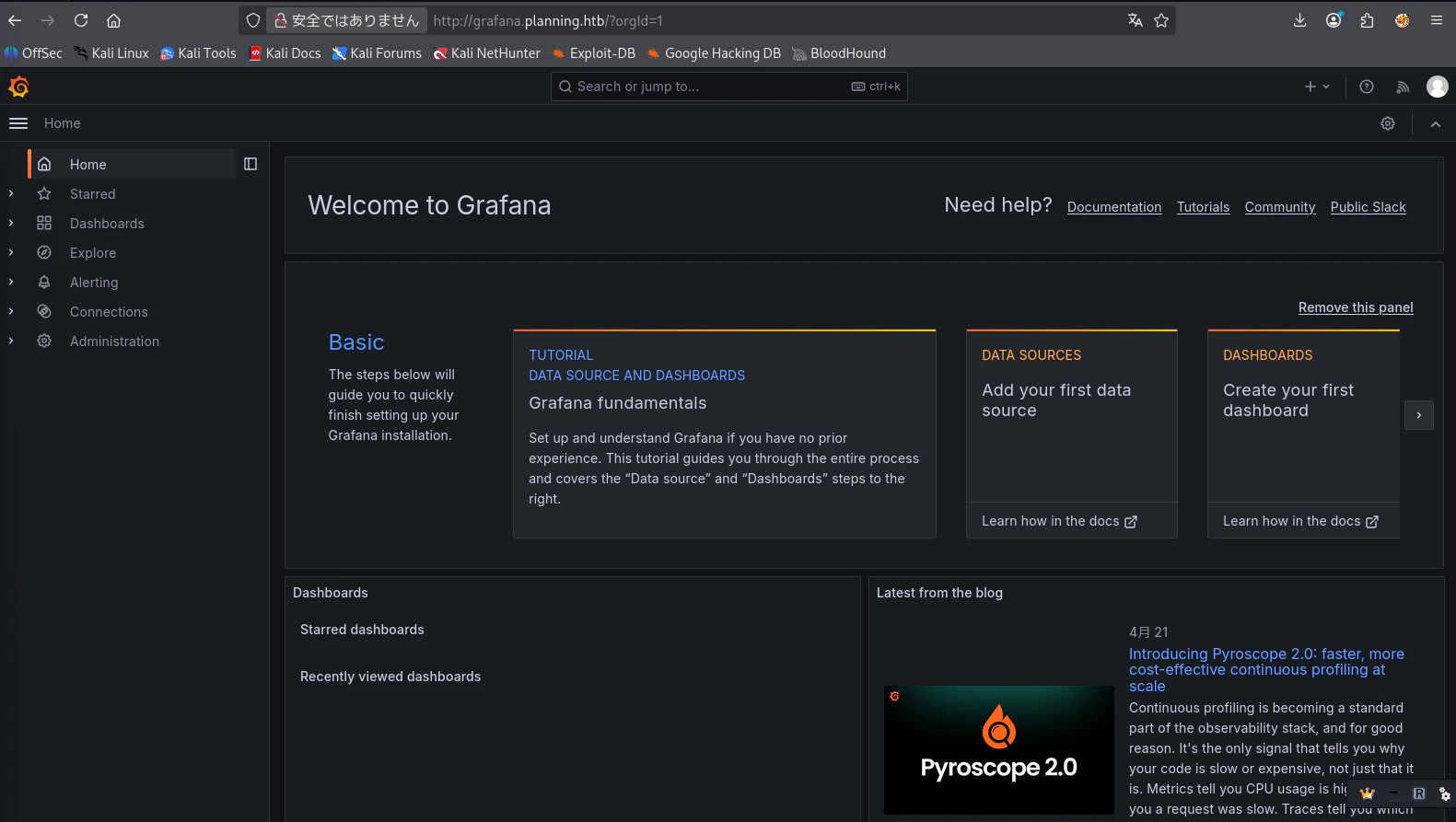Dock or undock the sidebar menu
The height and width of the screenshot is (822, 1456).
pos(250,164)
